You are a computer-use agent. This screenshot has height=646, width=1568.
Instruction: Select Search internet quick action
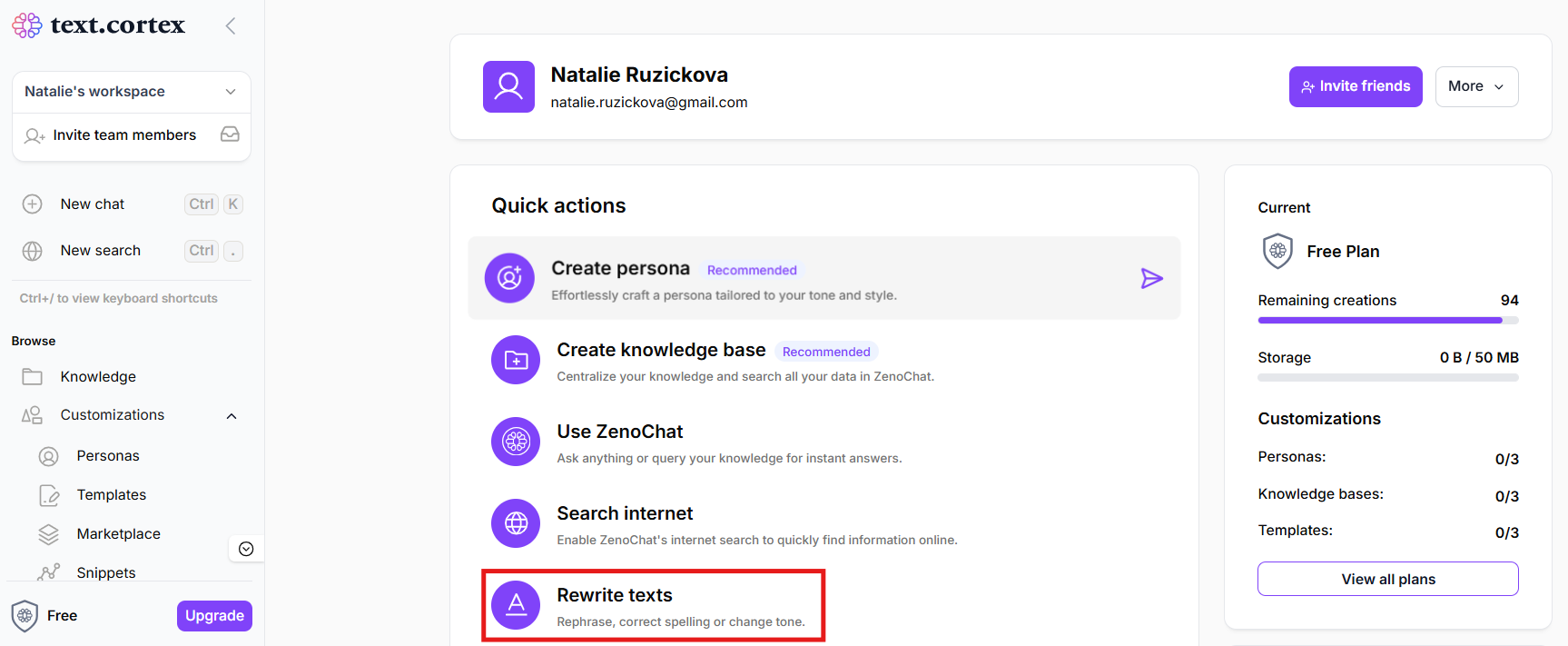pyautogui.click(x=824, y=523)
